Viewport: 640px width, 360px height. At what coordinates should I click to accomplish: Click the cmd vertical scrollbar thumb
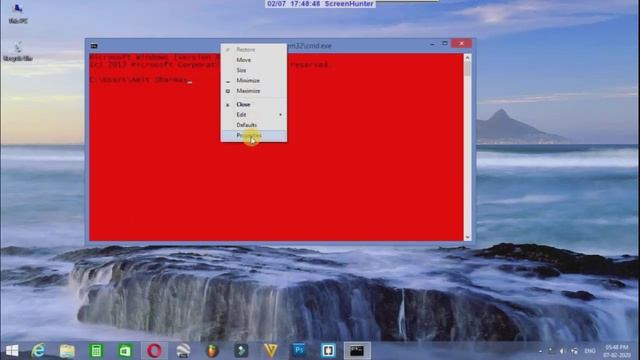tap(467, 69)
